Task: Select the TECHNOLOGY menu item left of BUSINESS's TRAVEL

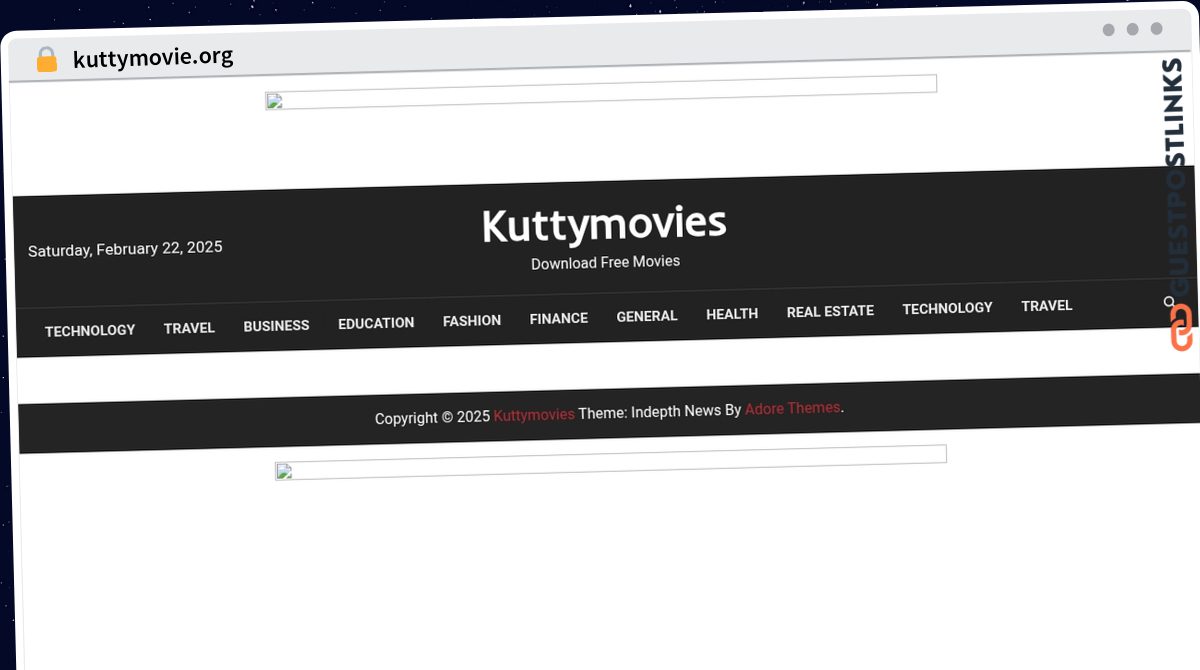Action: pyautogui.click(x=90, y=330)
